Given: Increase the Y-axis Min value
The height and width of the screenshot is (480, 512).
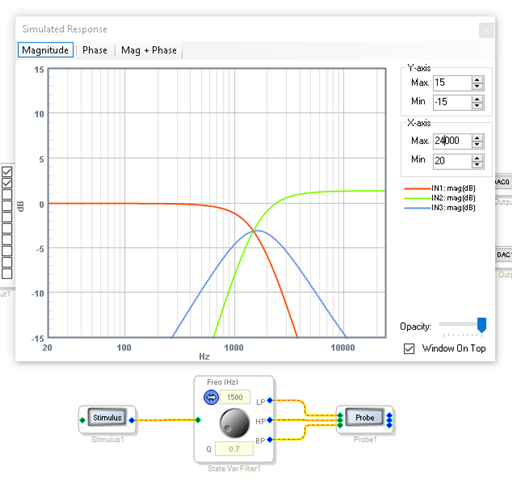Looking at the screenshot, I should (x=477, y=99).
